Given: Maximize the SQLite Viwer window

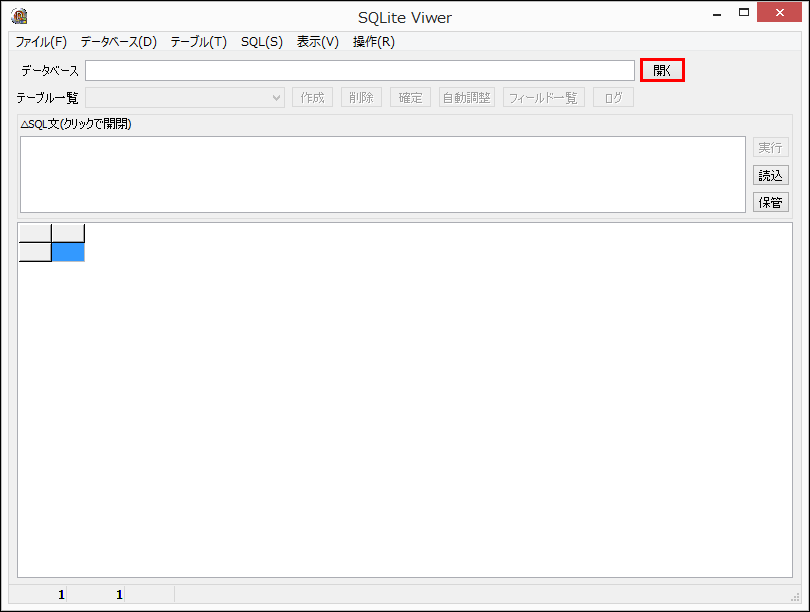Looking at the screenshot, I should tap(744, 13).
